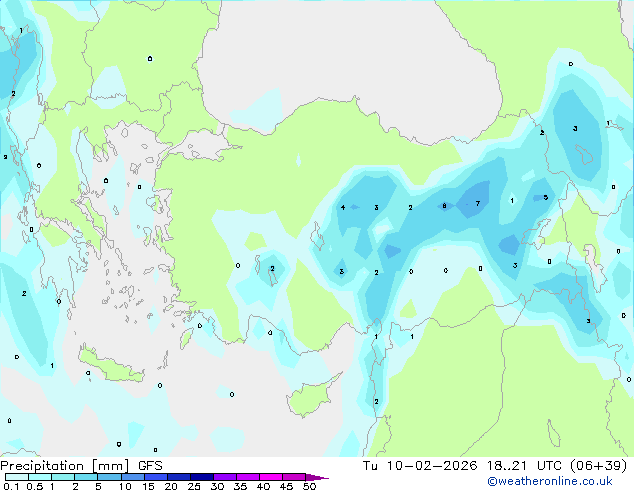Screen dimensions: 634x490
Task: Click the legend label "30"
Action: (217, 486)
